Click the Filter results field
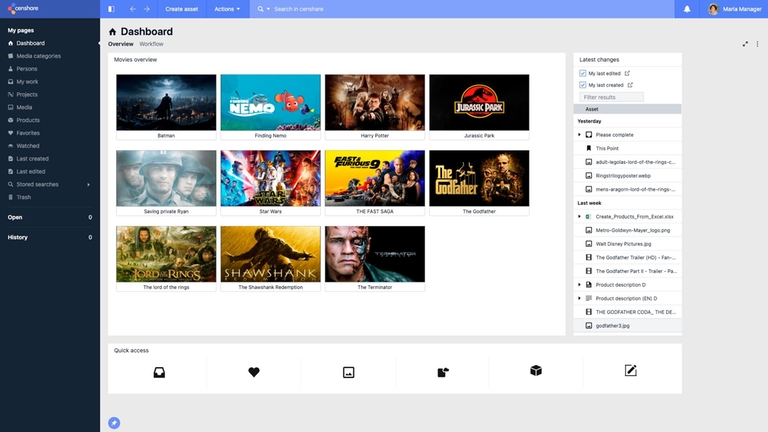Viewport: 768px width, 432px height. (611, 97)
